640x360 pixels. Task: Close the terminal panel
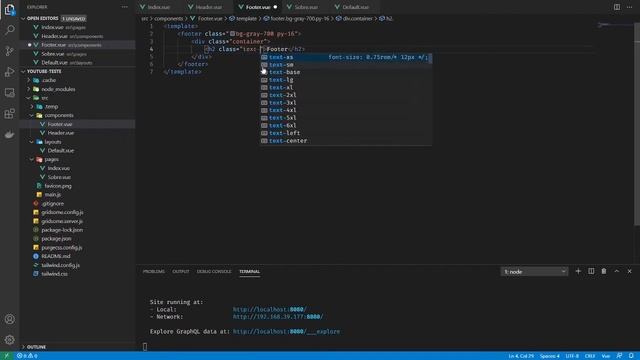point(629,271)
